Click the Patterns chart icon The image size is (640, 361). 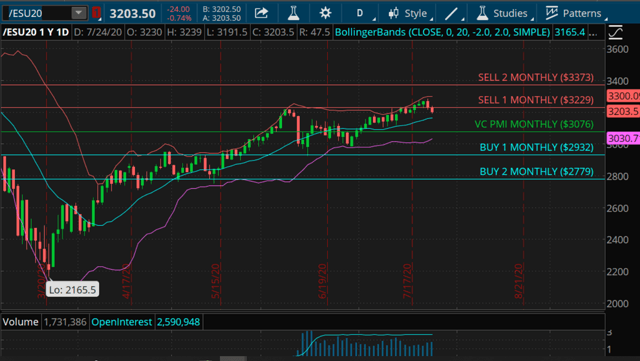tap(551, 13)
